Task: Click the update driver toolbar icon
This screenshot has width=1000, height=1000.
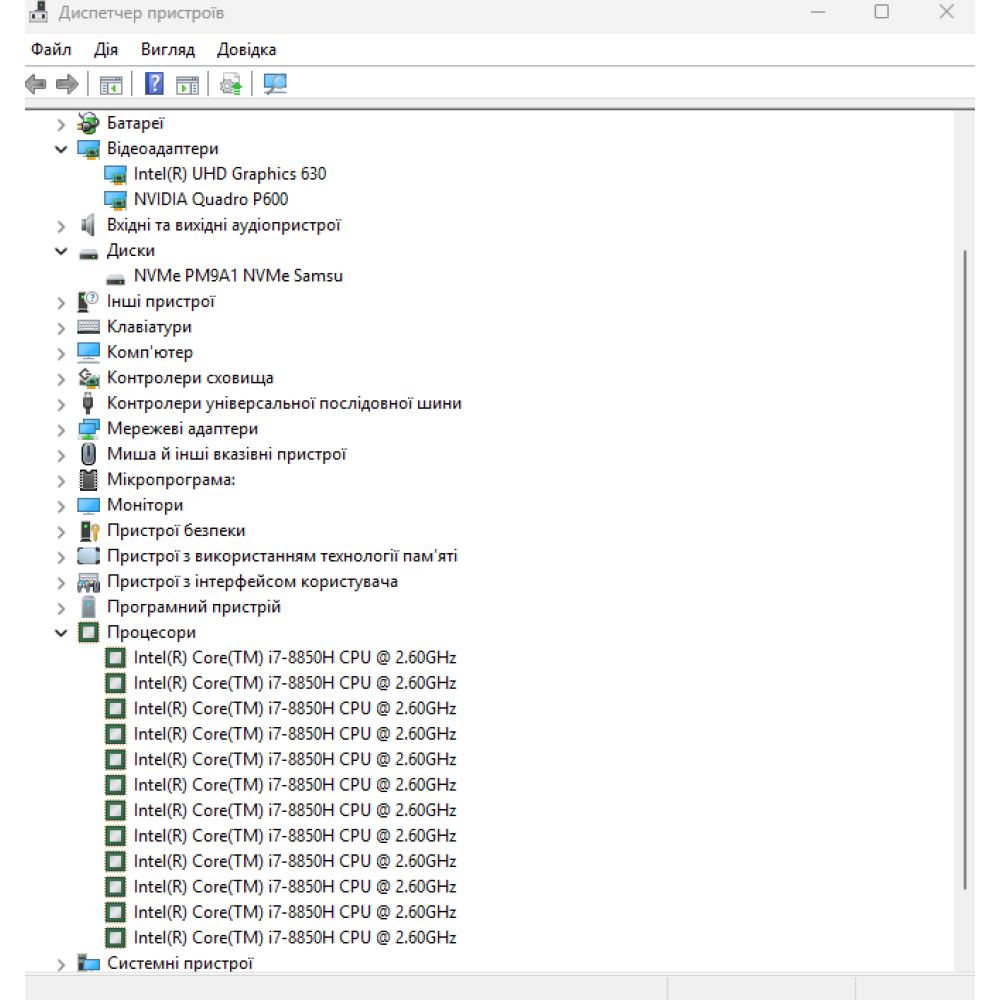Action: (231, 84)
